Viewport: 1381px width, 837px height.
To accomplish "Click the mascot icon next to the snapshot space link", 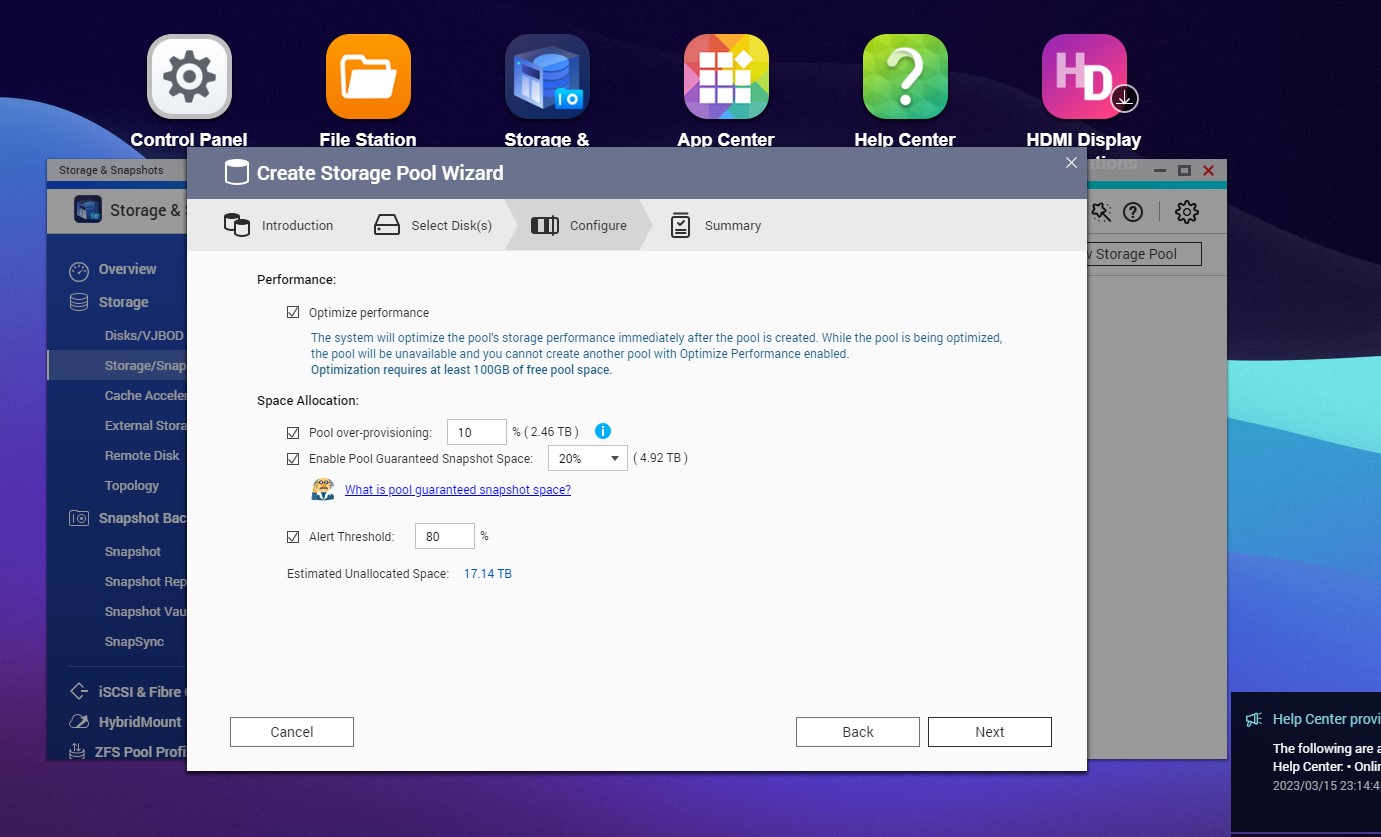I will (x=323, y=489).
